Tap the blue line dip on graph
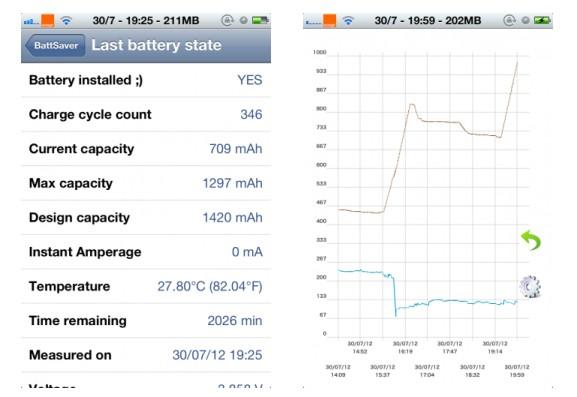 [396, 314]
